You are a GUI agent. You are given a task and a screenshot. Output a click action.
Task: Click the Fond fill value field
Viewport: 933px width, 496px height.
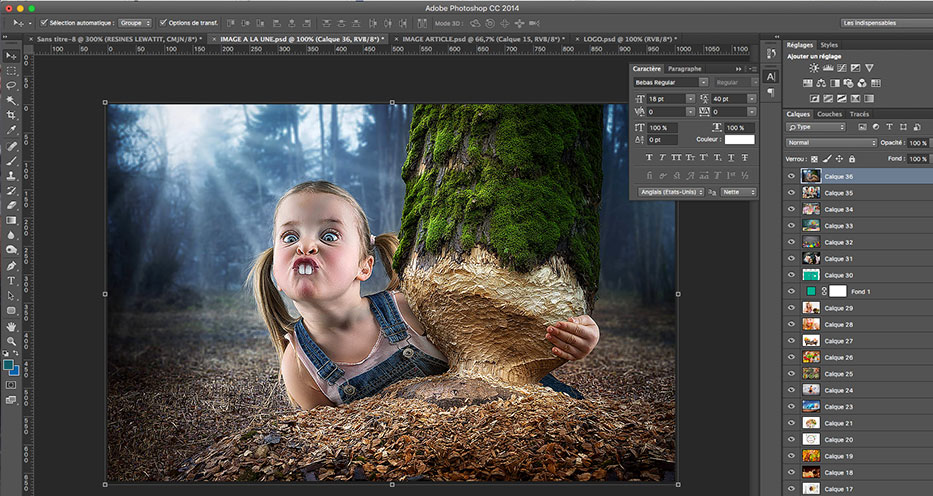pyautogui.click(x=919, y=159)
